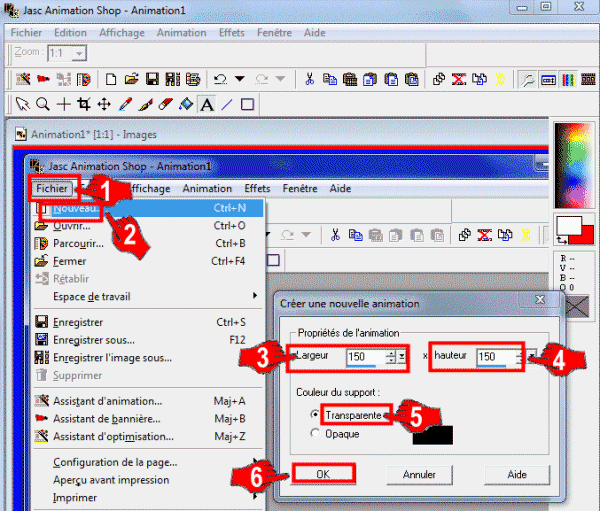600x511 pixels.
Task: Click Paste As New Animation toolbar icon
Action: click(350, 80)
